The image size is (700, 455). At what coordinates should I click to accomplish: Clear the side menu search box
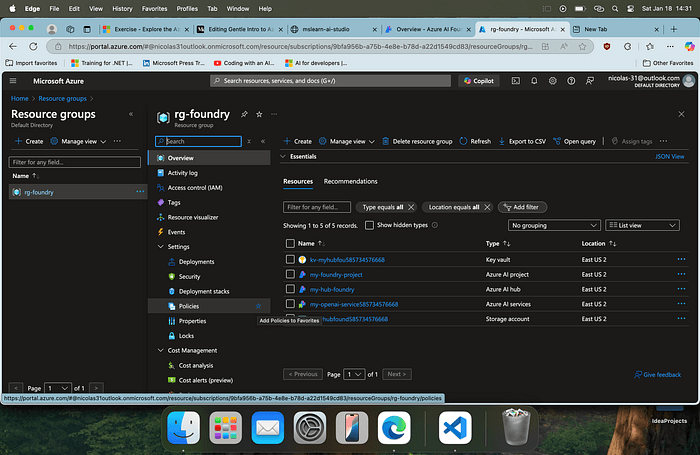point(249,141)
